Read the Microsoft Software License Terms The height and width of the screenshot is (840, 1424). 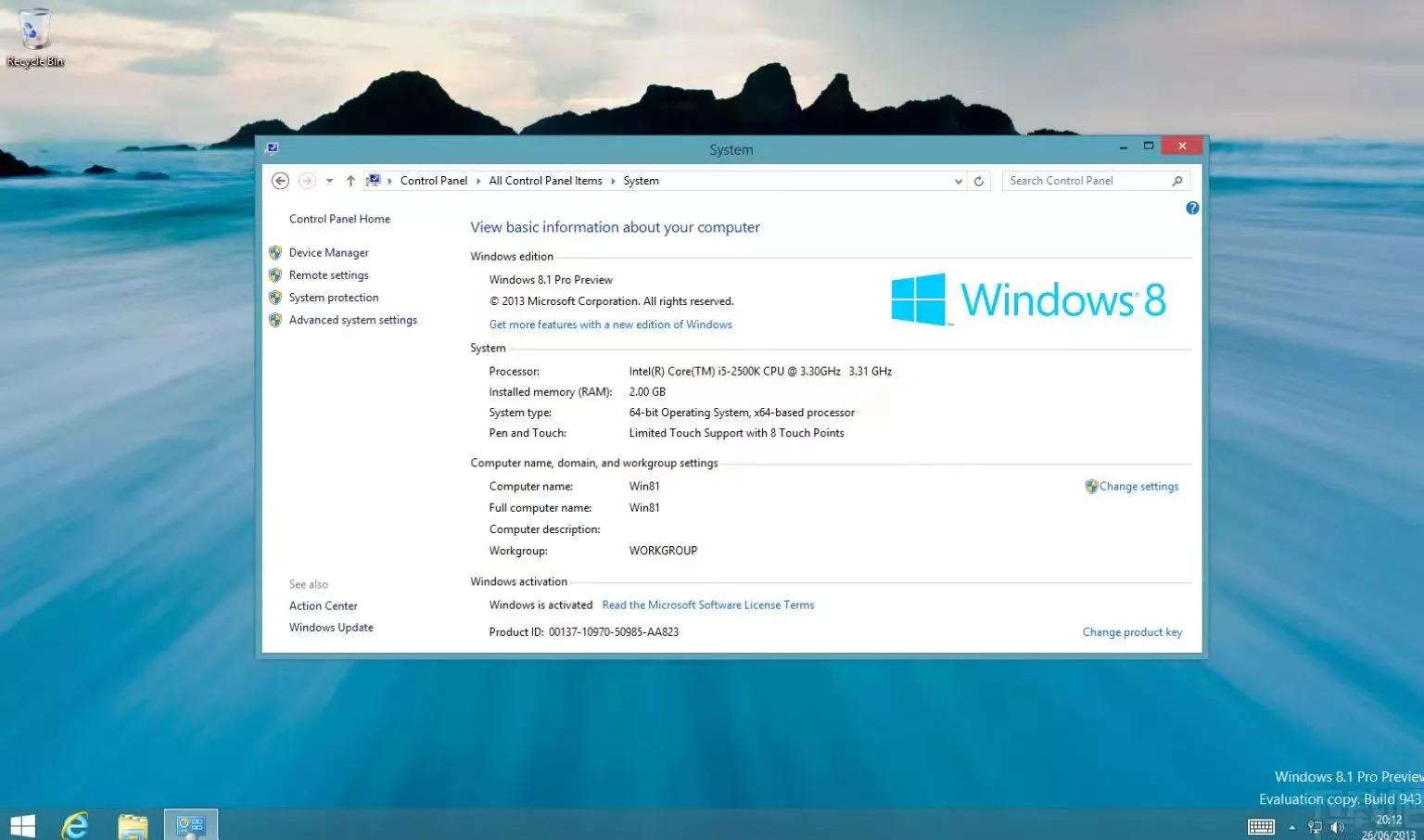[708, 605]
